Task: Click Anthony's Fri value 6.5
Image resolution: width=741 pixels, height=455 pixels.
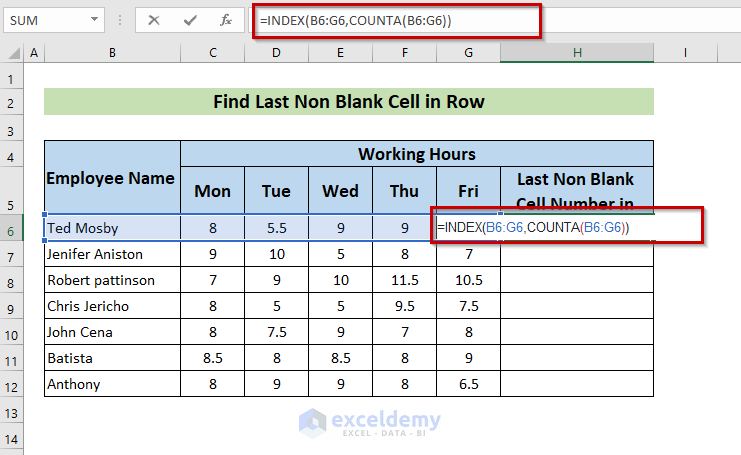Action: pyautogui.click(x=468, y=384)
